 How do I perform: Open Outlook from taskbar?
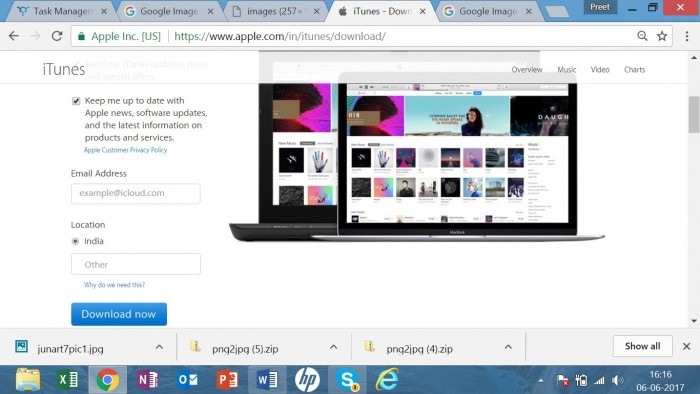click(x=188, y=380)
